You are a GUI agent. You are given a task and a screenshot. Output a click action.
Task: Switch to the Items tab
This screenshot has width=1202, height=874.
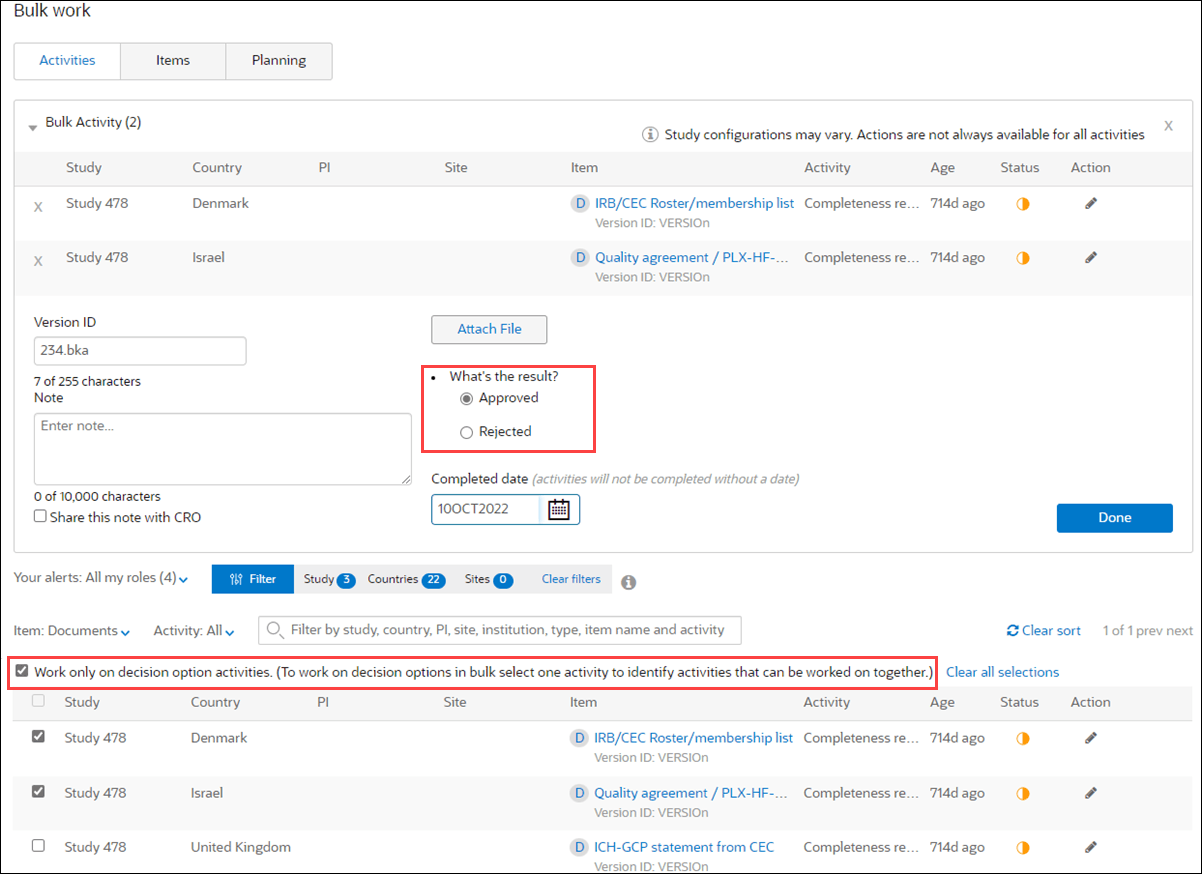(172, 61)
